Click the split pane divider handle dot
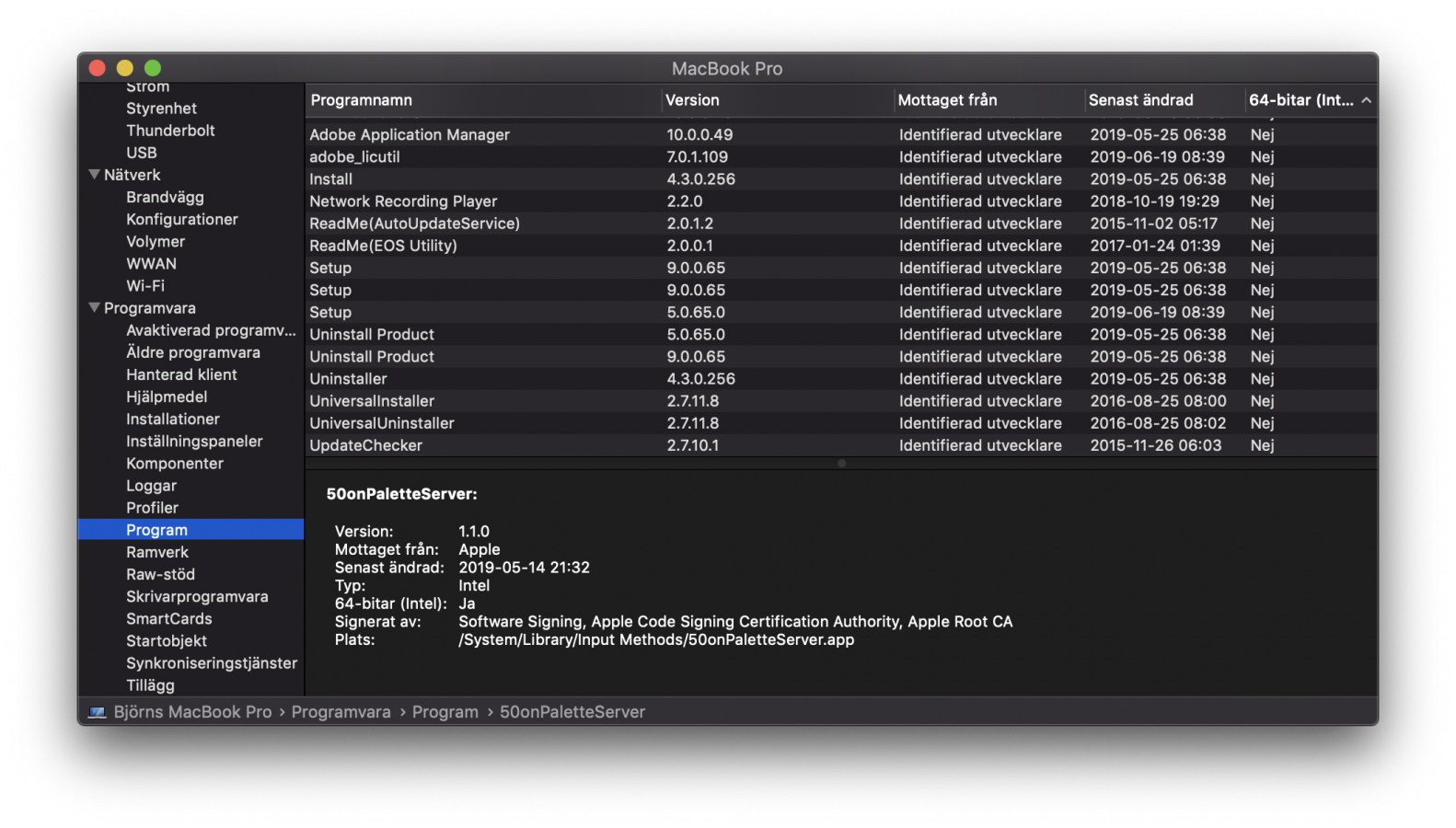Screen dimensions: 1456x828 click(841, 464)
